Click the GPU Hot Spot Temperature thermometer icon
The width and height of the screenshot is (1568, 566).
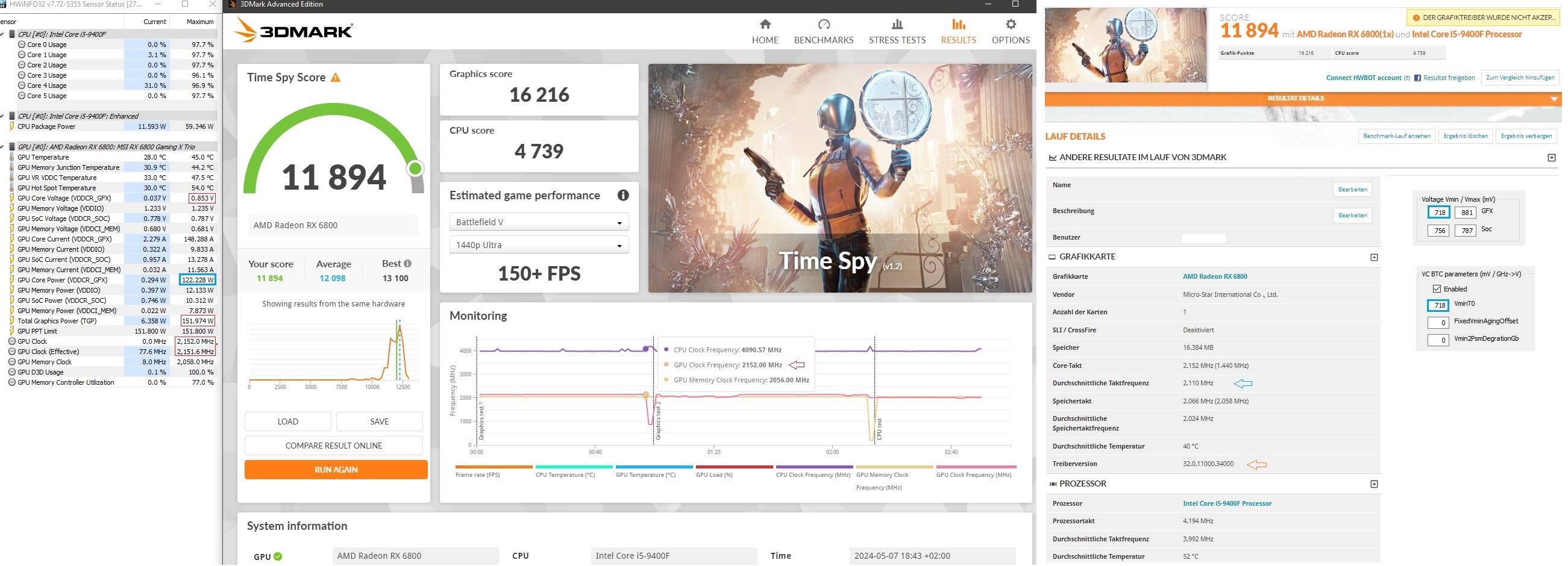tap(12, 188)
